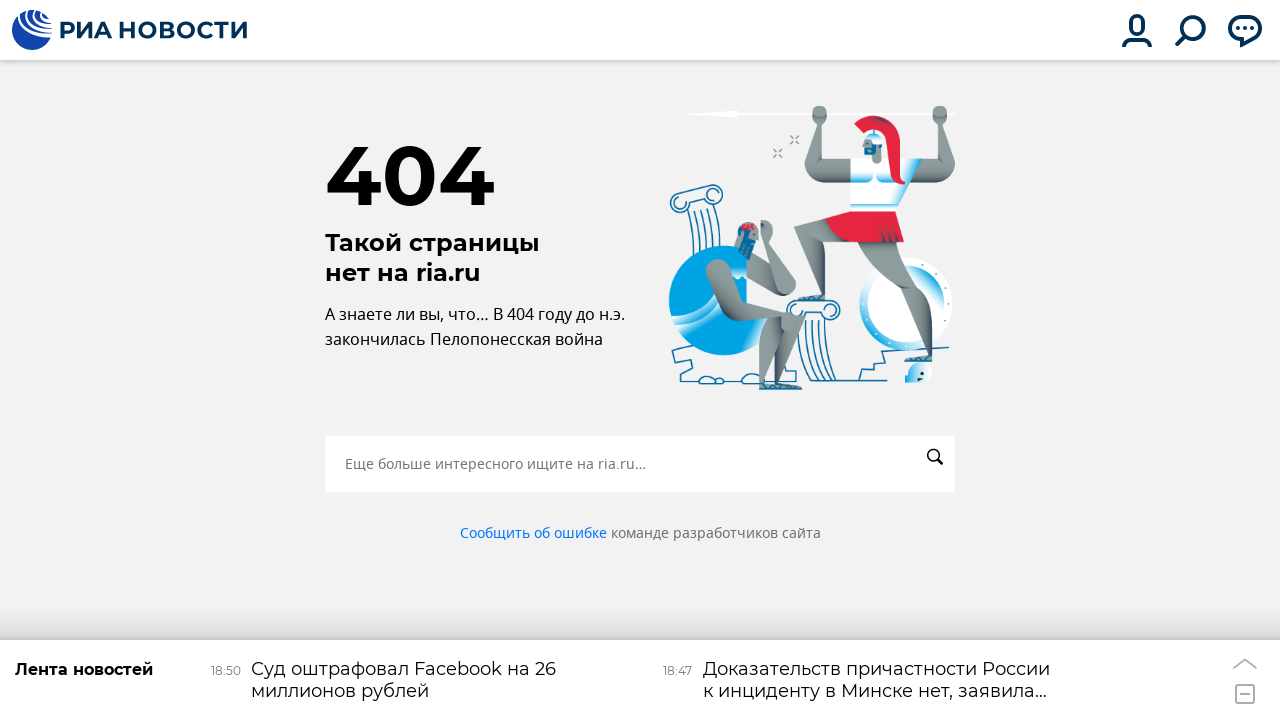Open the chat bubble icon

[x=1245, y=31]
